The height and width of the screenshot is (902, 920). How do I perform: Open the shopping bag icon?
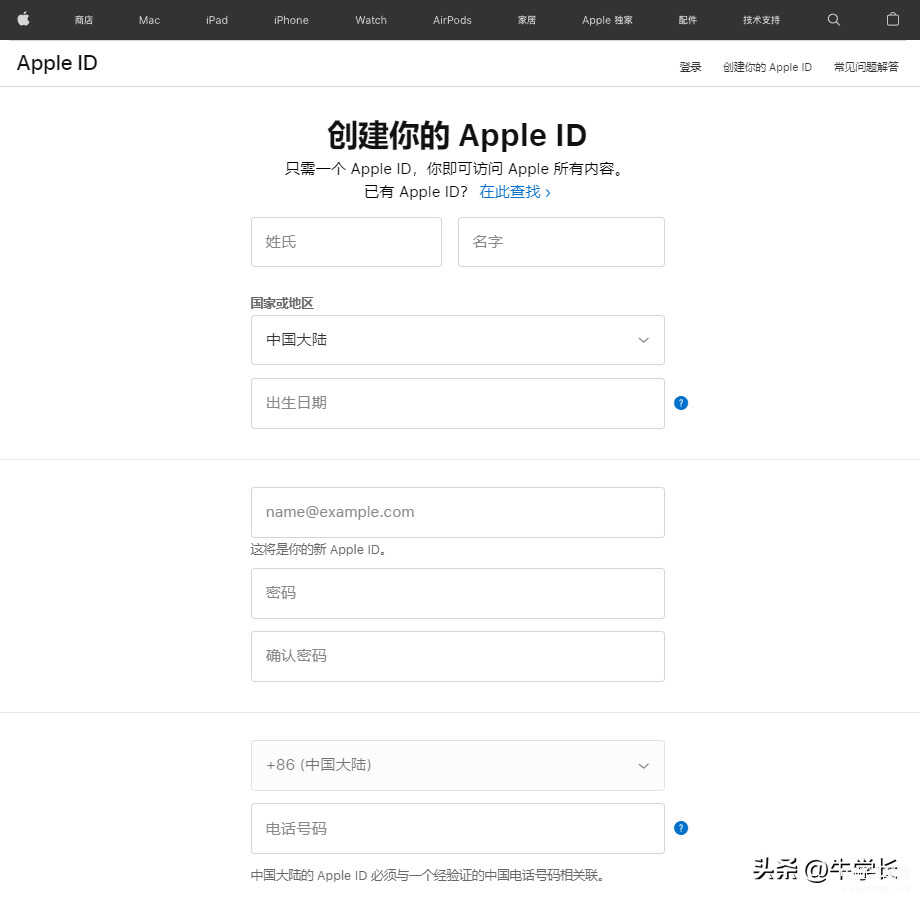coord(893,20)
